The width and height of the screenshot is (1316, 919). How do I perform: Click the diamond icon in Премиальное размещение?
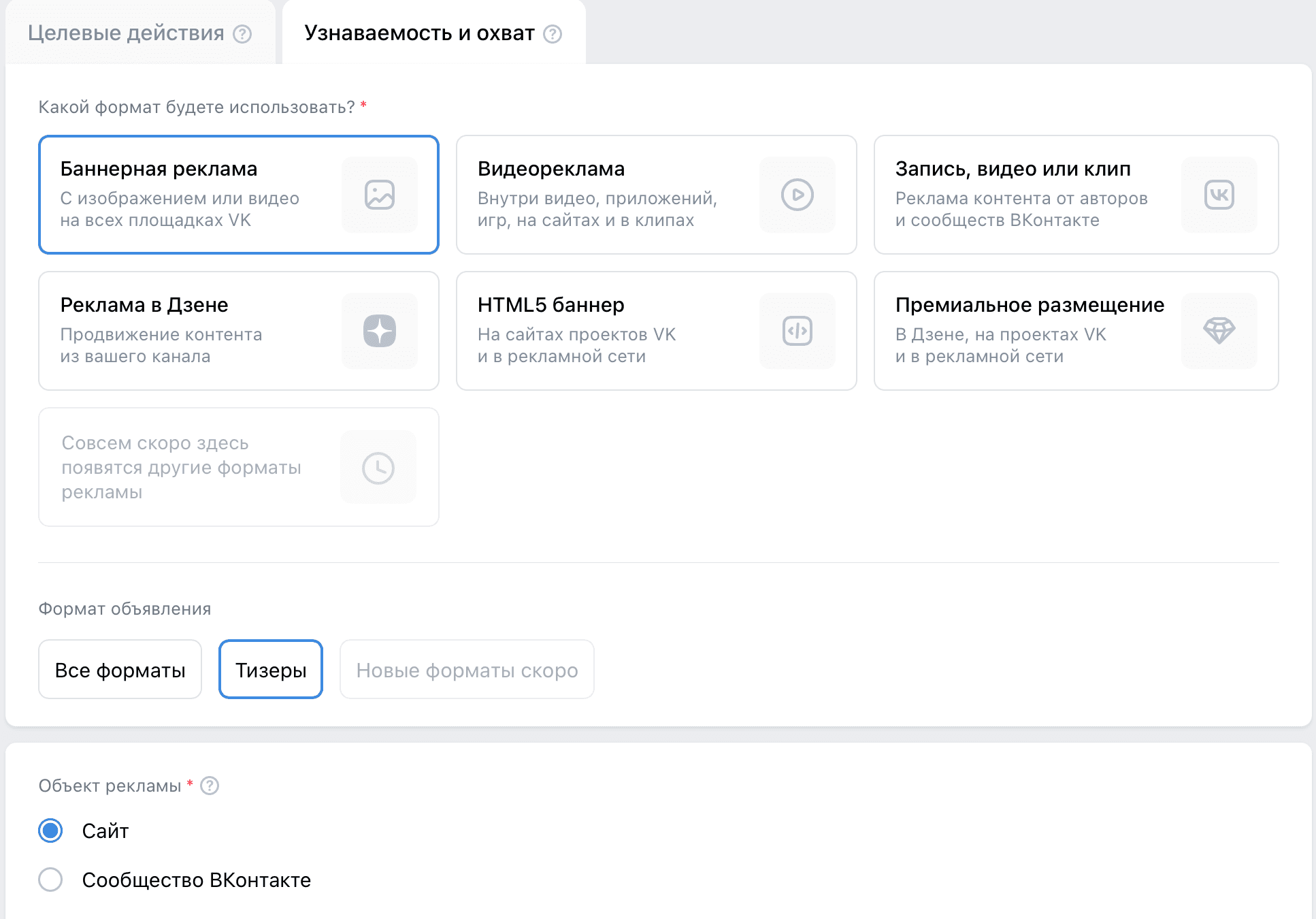1219,331
